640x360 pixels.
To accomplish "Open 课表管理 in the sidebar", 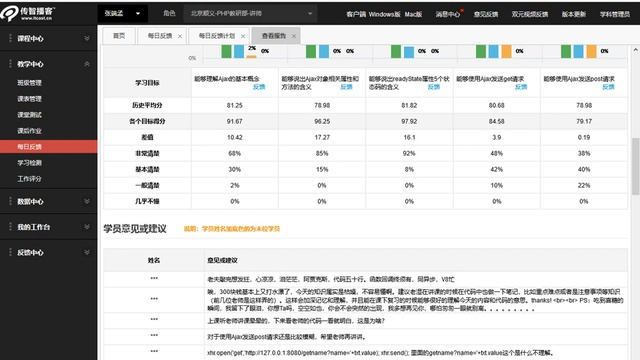I will [x=29, y=99].
